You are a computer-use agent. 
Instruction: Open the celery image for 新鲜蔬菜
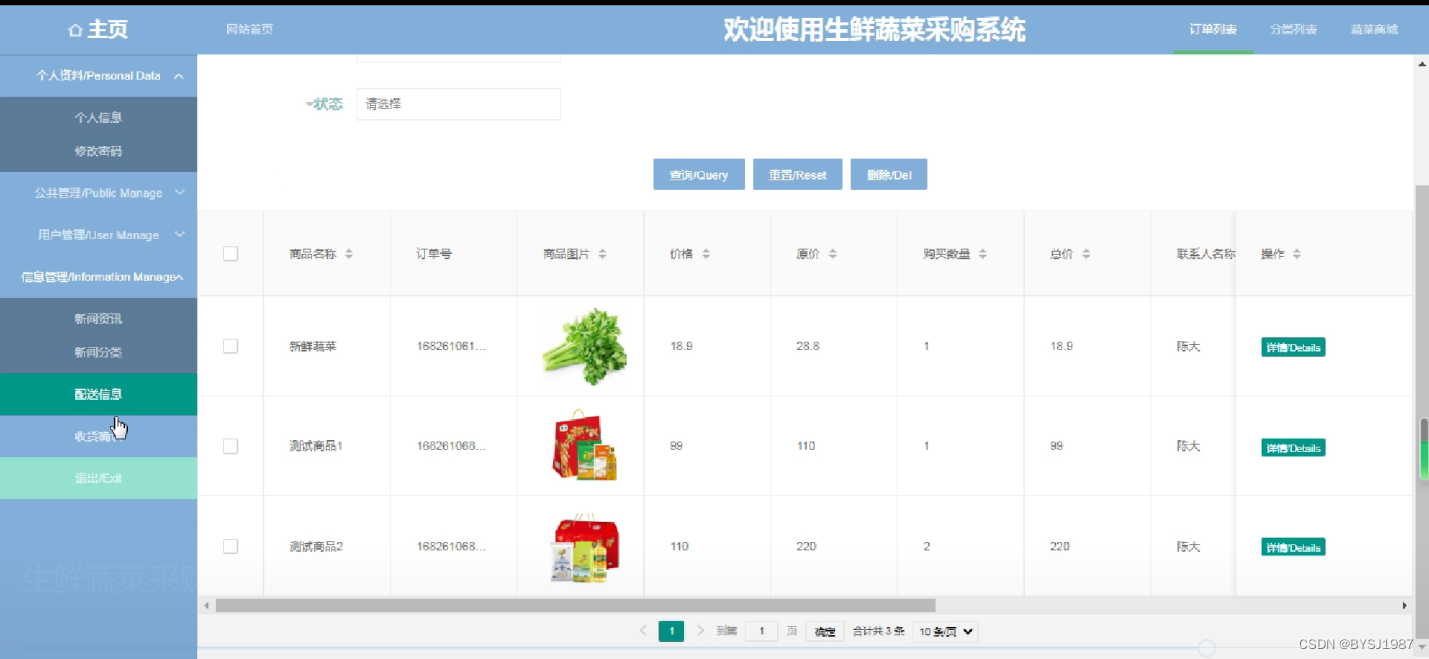pos(585,346)
